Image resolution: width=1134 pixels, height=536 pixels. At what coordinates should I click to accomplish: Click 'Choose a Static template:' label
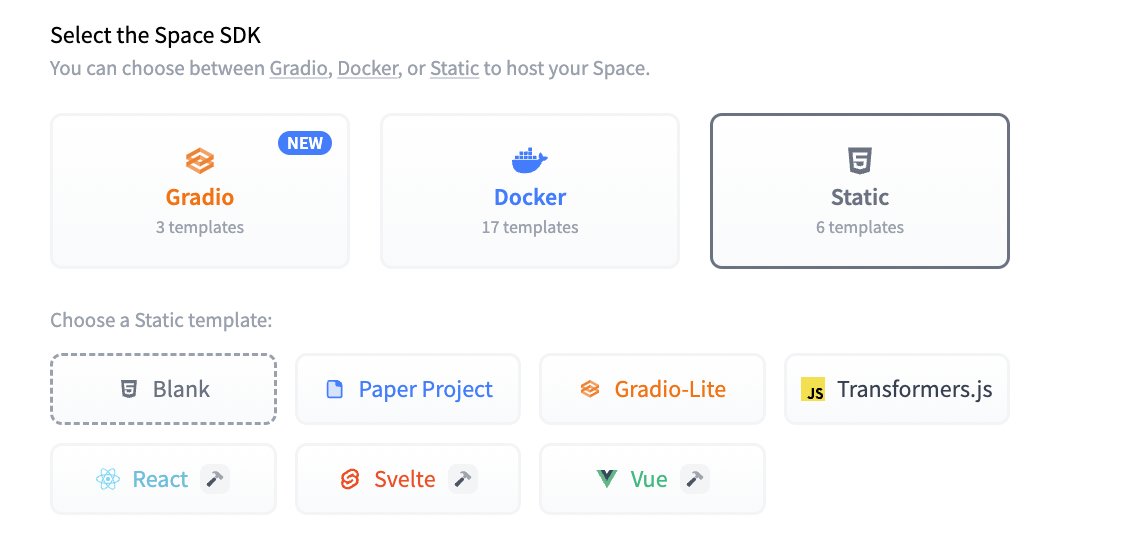[161, 320]
